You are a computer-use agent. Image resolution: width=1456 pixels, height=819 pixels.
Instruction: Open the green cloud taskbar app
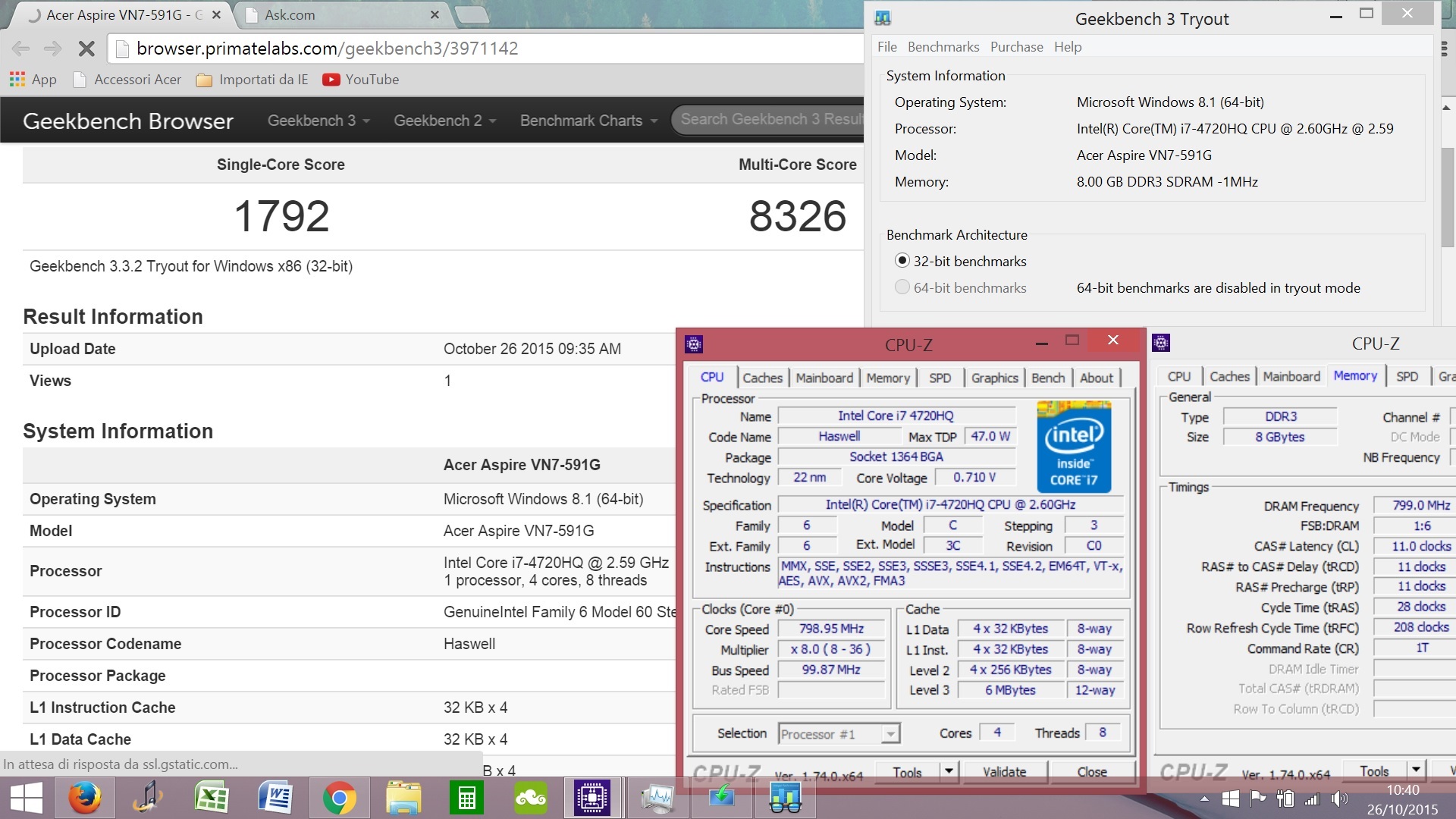pos(530,798)
